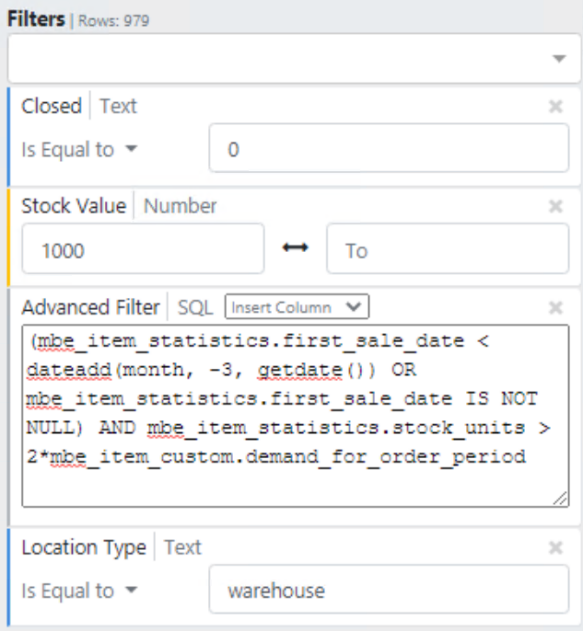Click the 'Number' type label
Viewport: 583px width, 631px height.
pyautogui.click(x=180, y=206)
